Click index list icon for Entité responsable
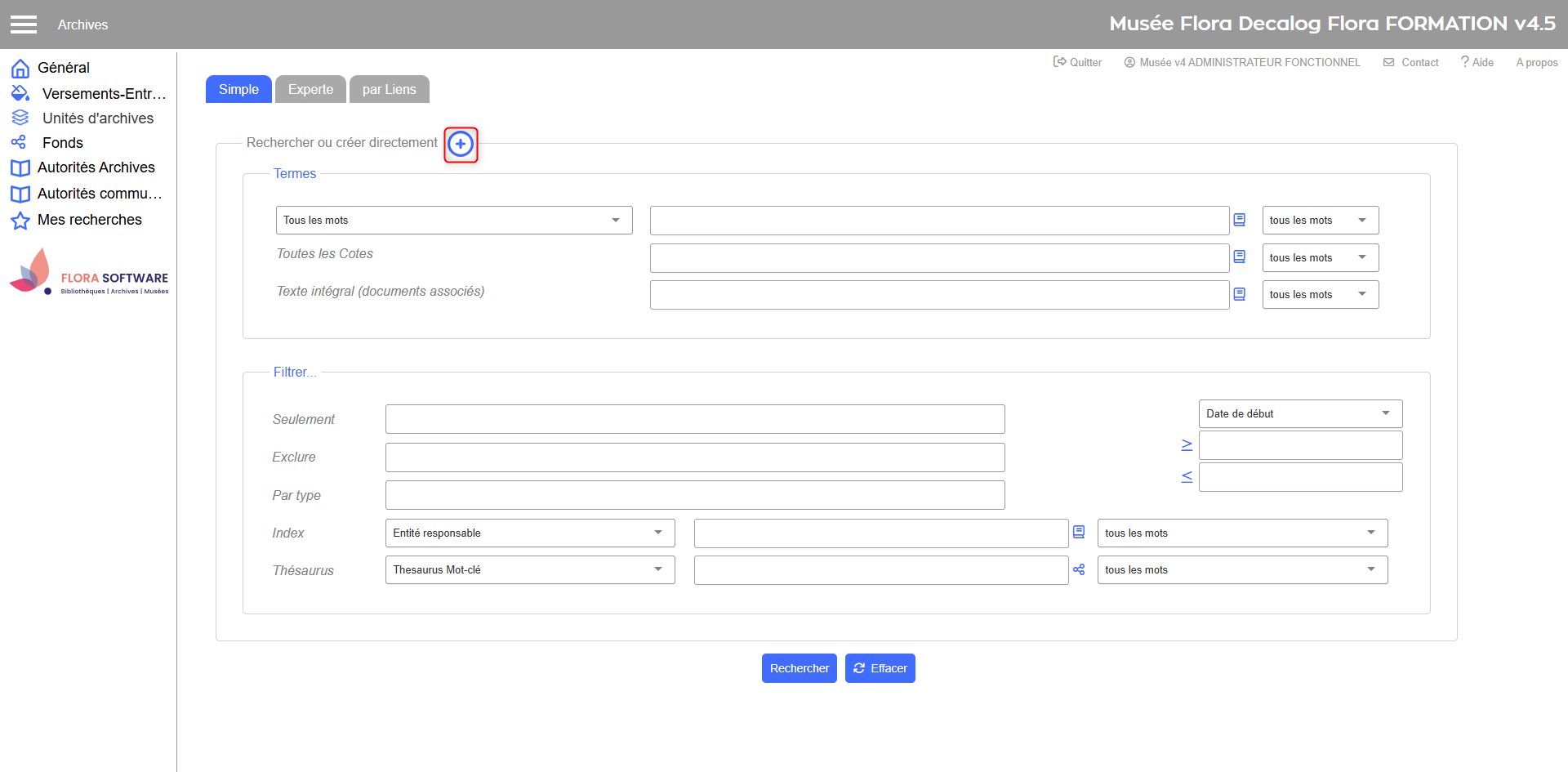This screenshot has width=1568, height=772. tap(1079, 533)
